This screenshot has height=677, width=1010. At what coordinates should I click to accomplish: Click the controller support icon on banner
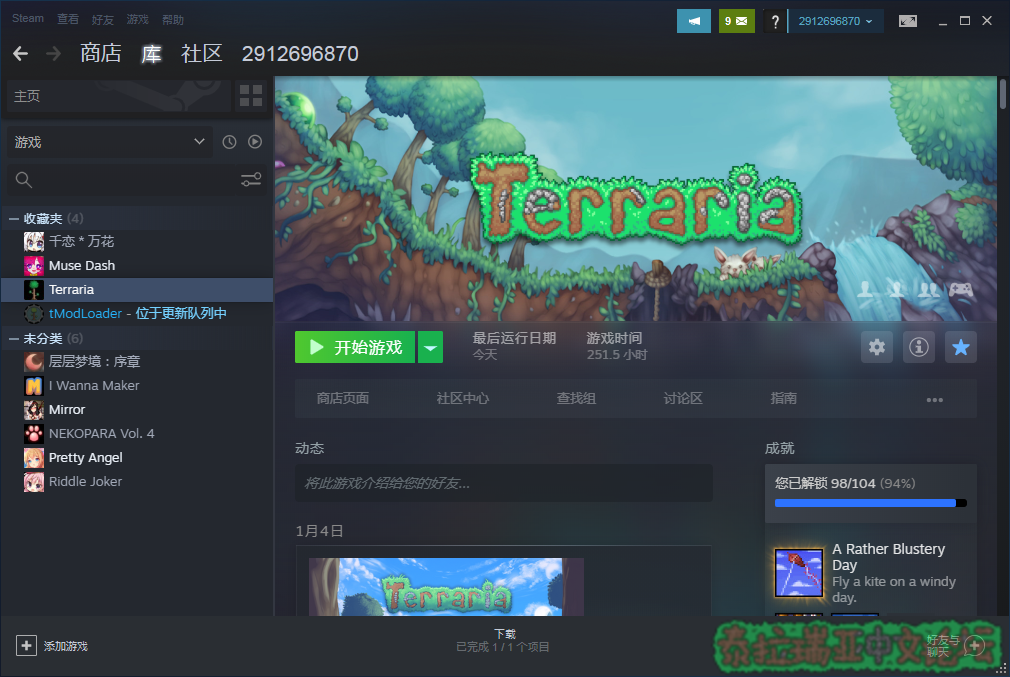click(960, 290)
